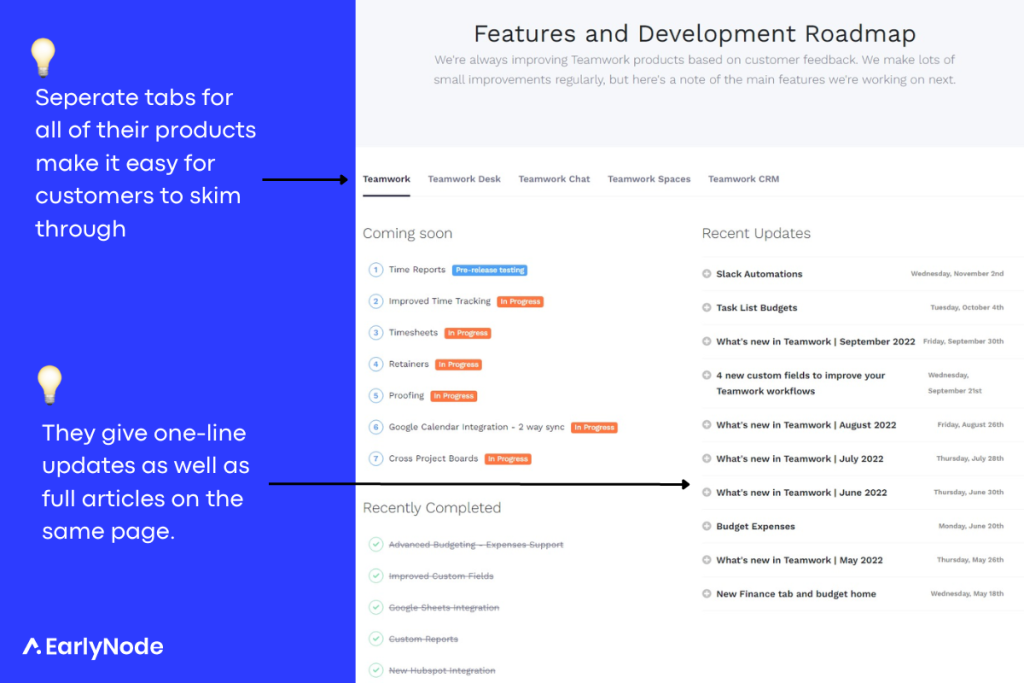Click the number 1 circle beside Time Reports

(x=376, y=270)
